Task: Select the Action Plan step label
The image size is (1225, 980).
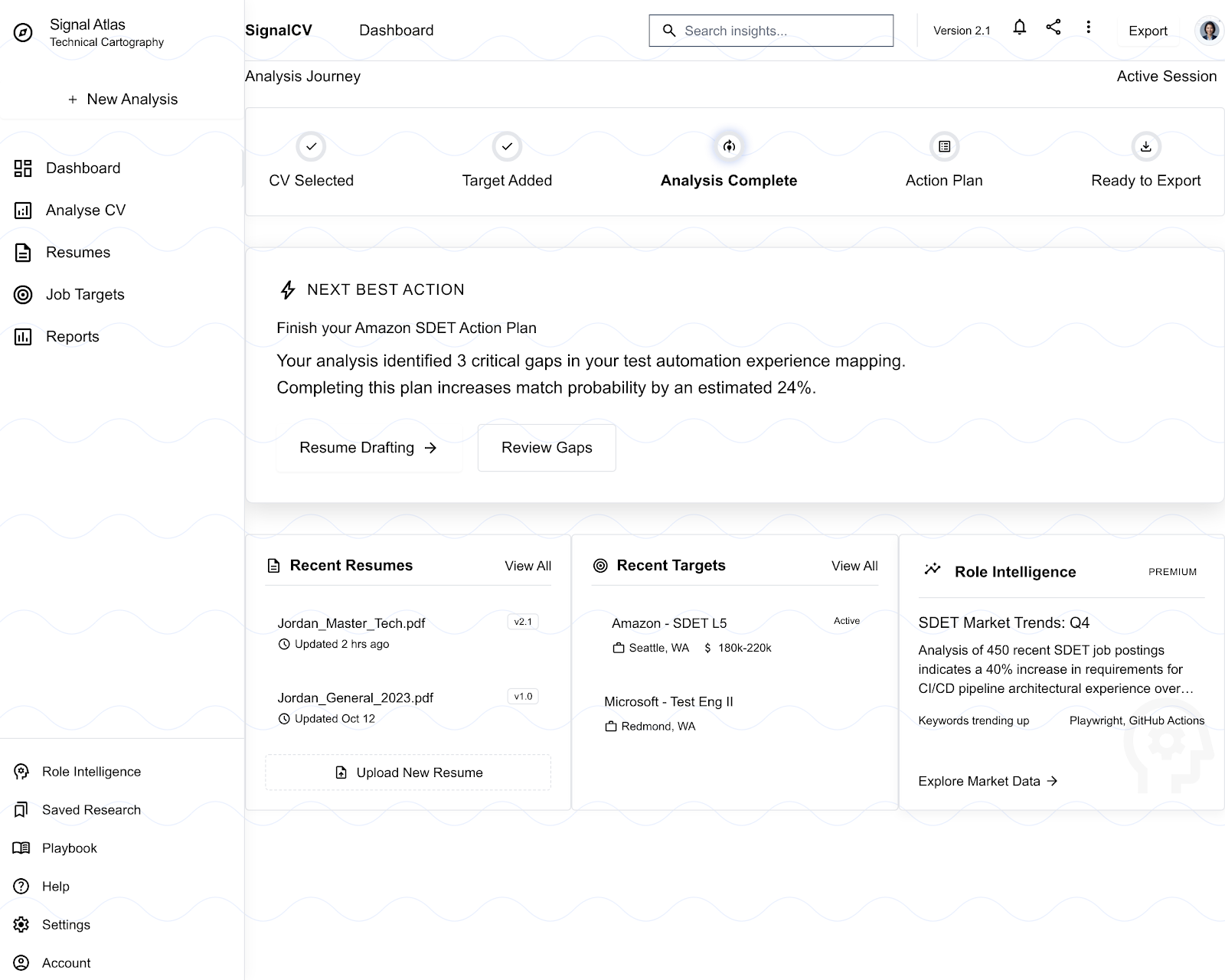Action: click(944, 181)
